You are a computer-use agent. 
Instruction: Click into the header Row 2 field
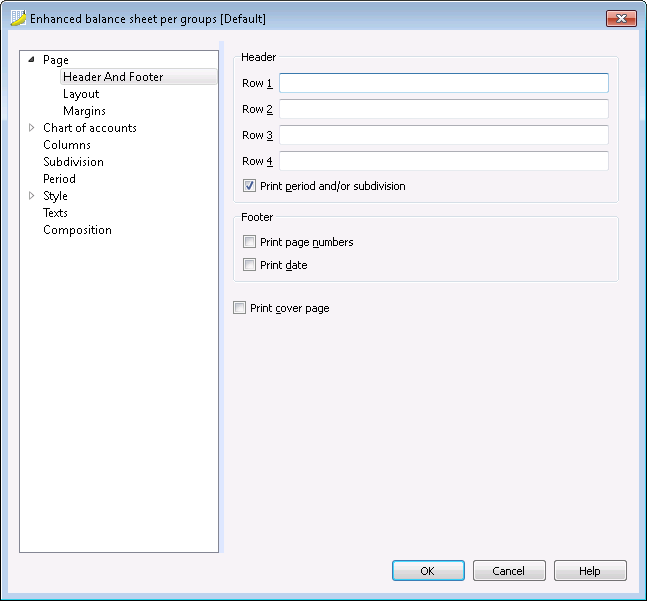pos(444,109)
